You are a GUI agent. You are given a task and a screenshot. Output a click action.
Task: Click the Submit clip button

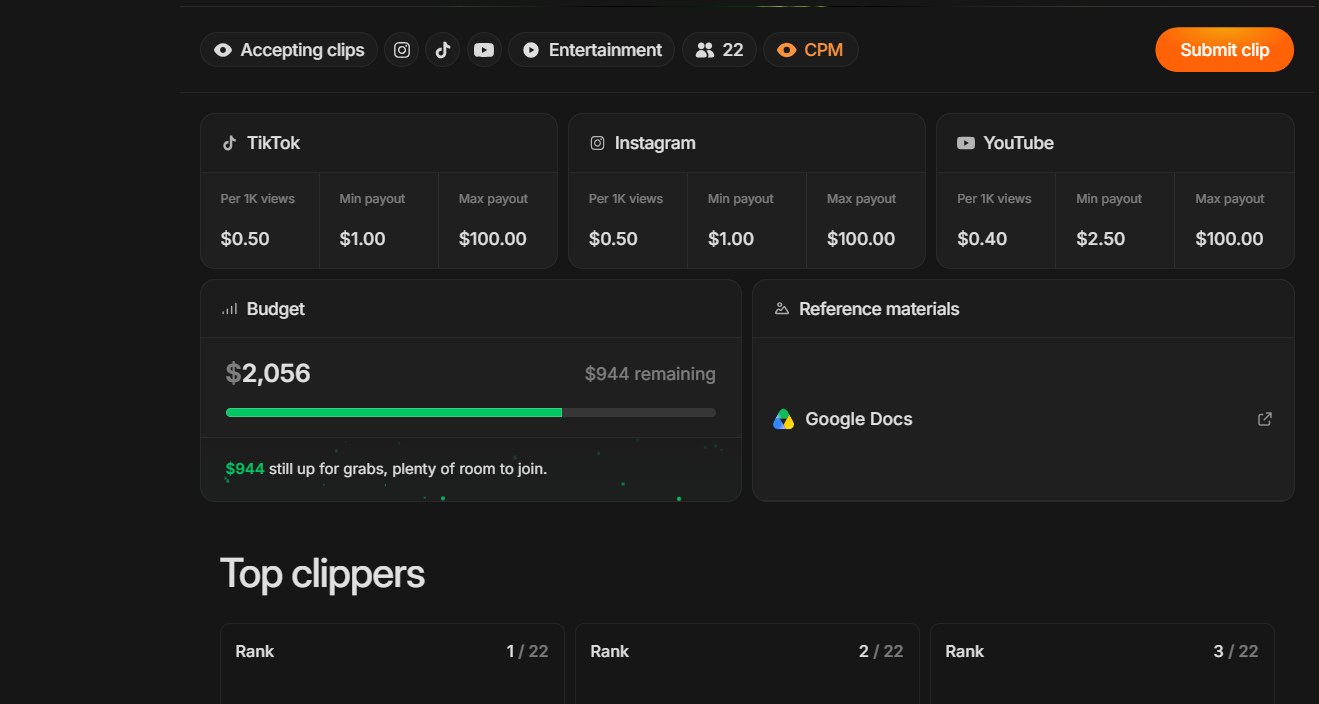tap(1224, 50)
